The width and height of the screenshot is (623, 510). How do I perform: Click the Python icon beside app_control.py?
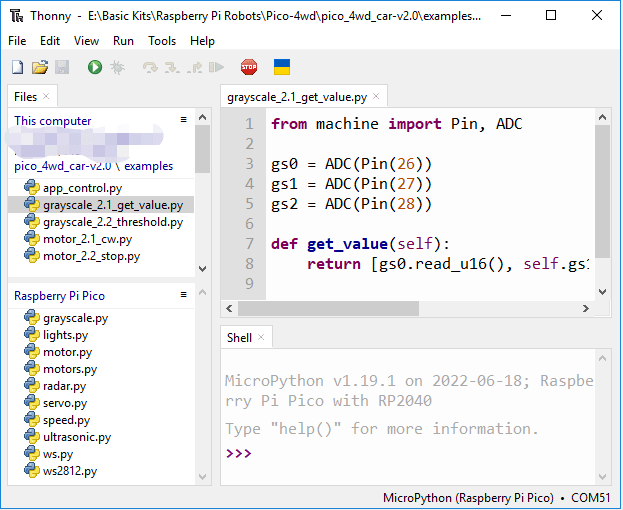click(x=32, y=187)
